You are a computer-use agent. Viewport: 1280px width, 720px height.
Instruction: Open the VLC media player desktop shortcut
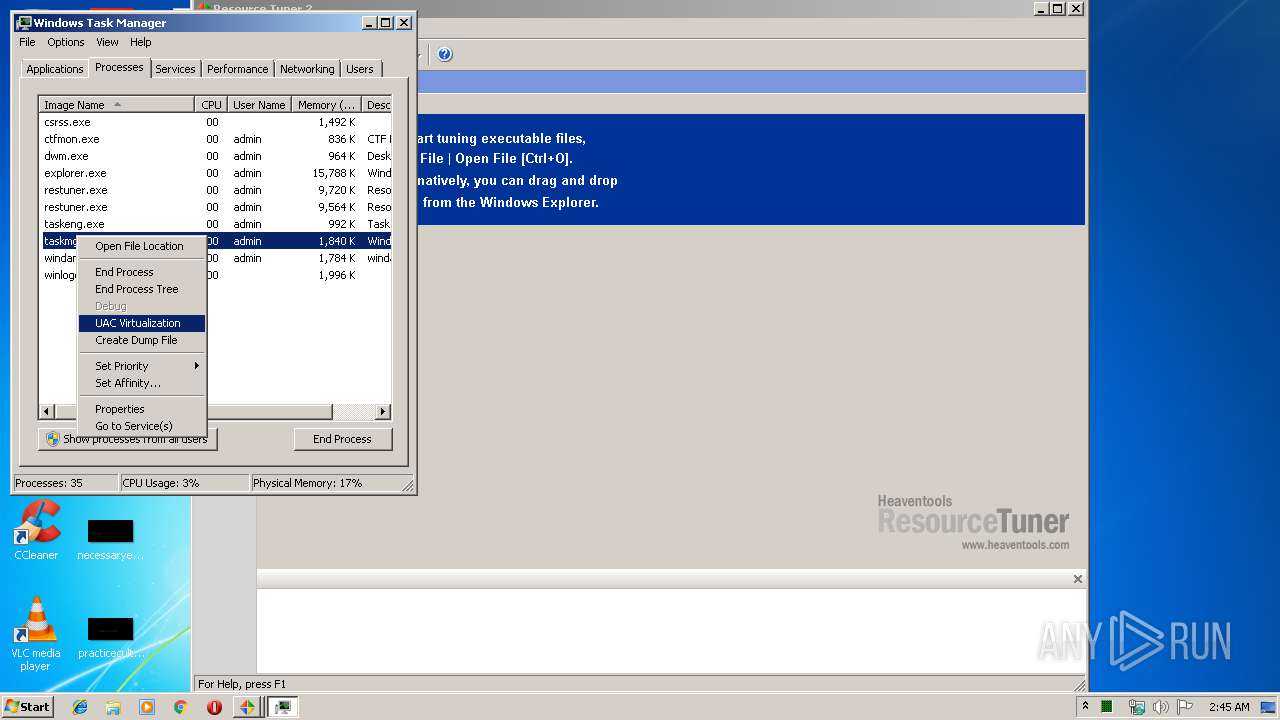[35, 634]
